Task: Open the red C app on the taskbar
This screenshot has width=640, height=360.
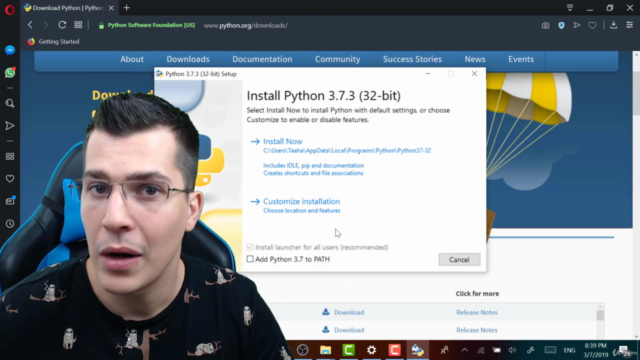Action: (394, 350)
